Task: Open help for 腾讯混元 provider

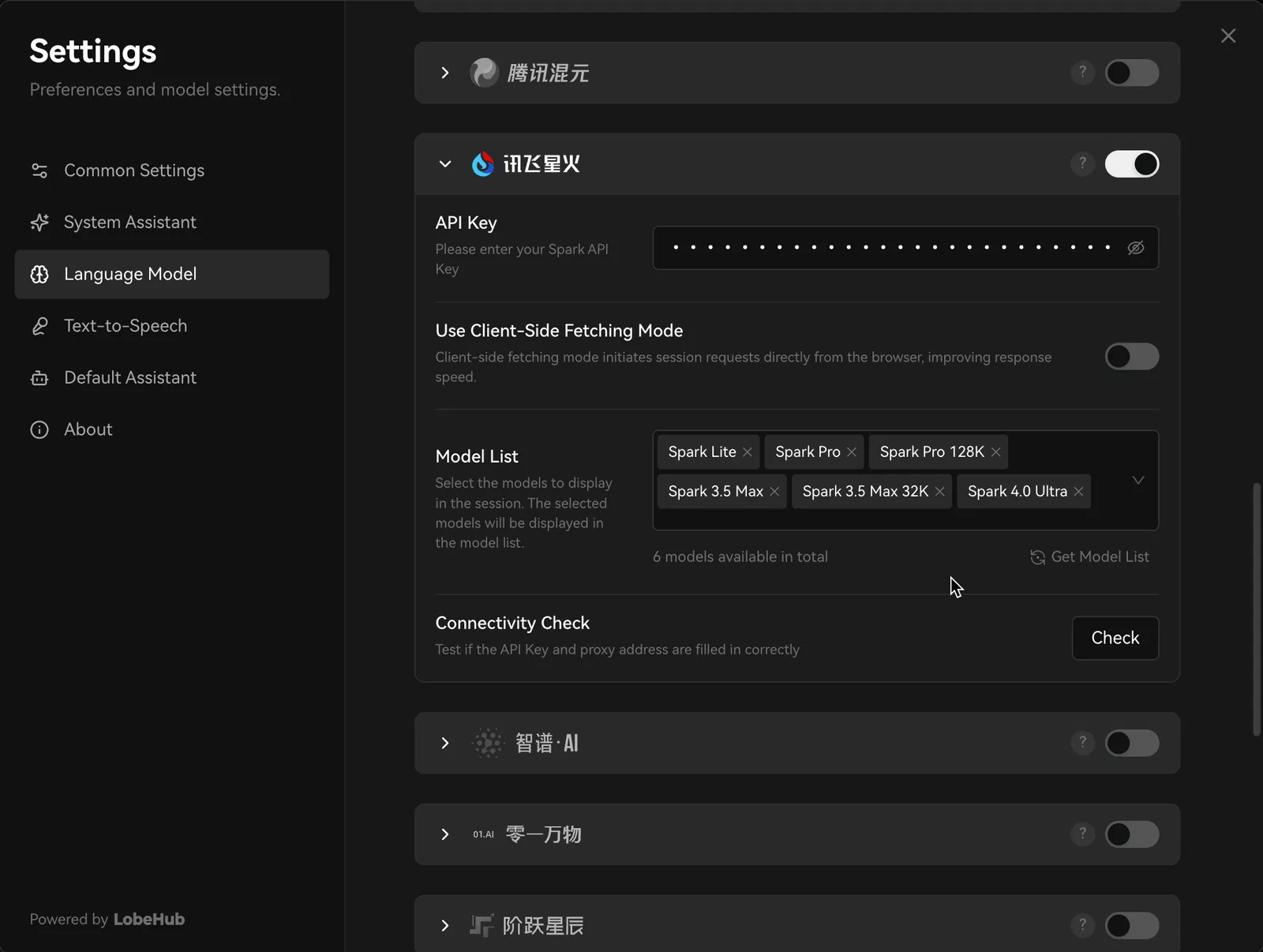Action: 1082,73
